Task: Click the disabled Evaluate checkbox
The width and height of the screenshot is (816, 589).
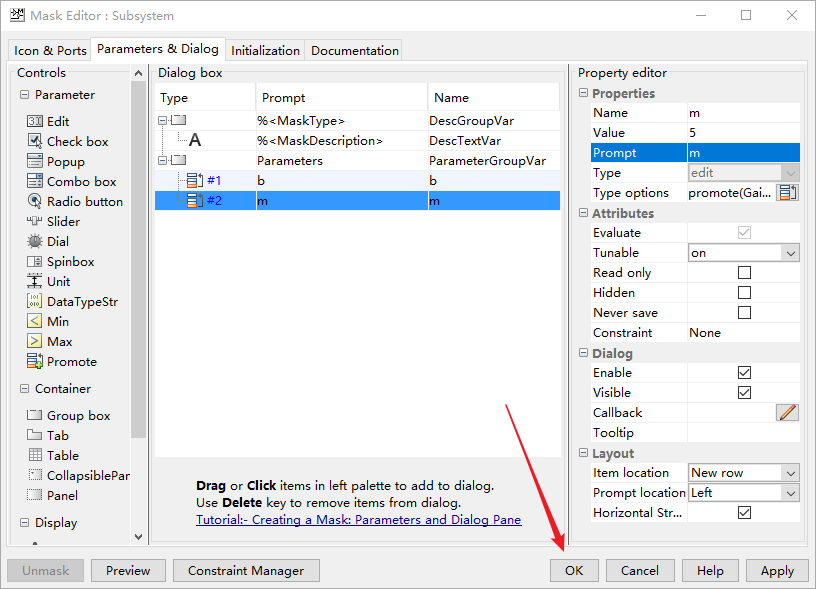Action: coord(744,233)
